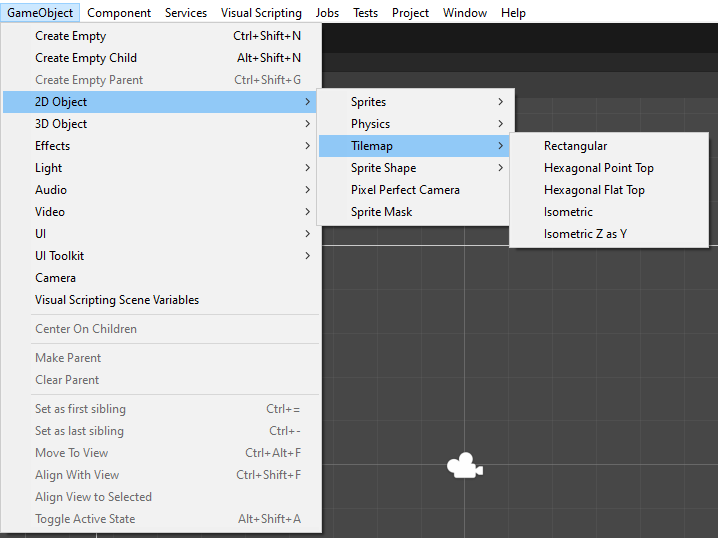This screenshot has width=718, height=538.
Task: Open the Window menu
Action: pos(465,13)
